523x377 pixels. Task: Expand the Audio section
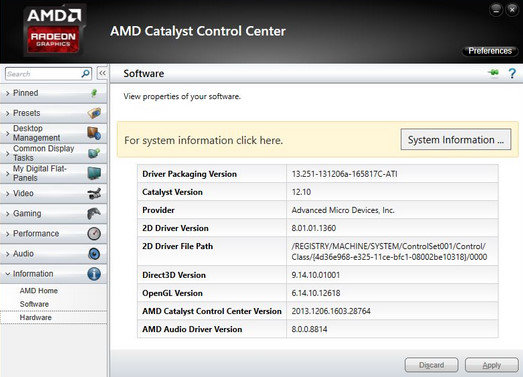(x=53, y=254)
